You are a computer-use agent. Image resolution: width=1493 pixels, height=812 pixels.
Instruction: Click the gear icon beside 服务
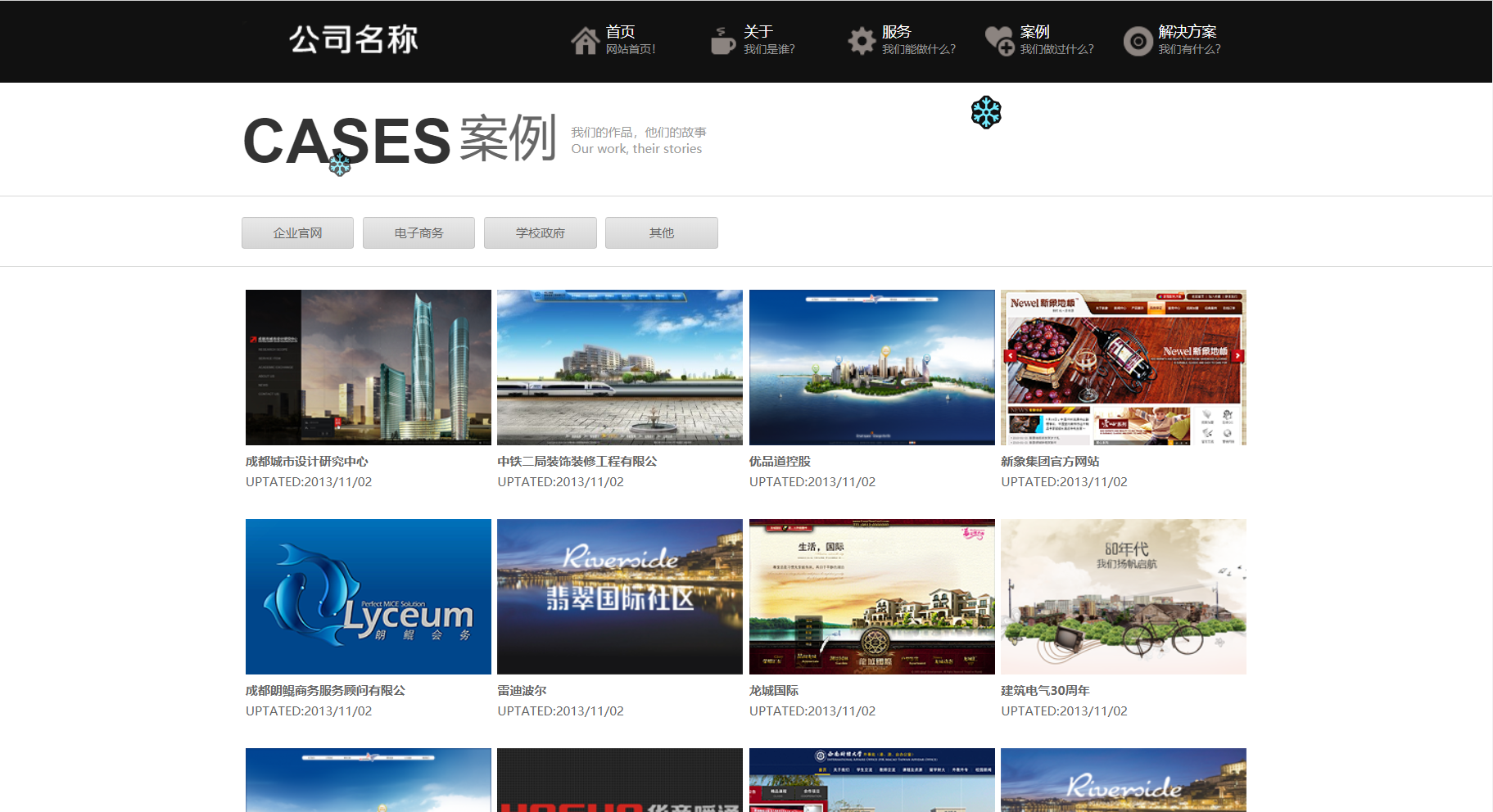click(861, 40)
